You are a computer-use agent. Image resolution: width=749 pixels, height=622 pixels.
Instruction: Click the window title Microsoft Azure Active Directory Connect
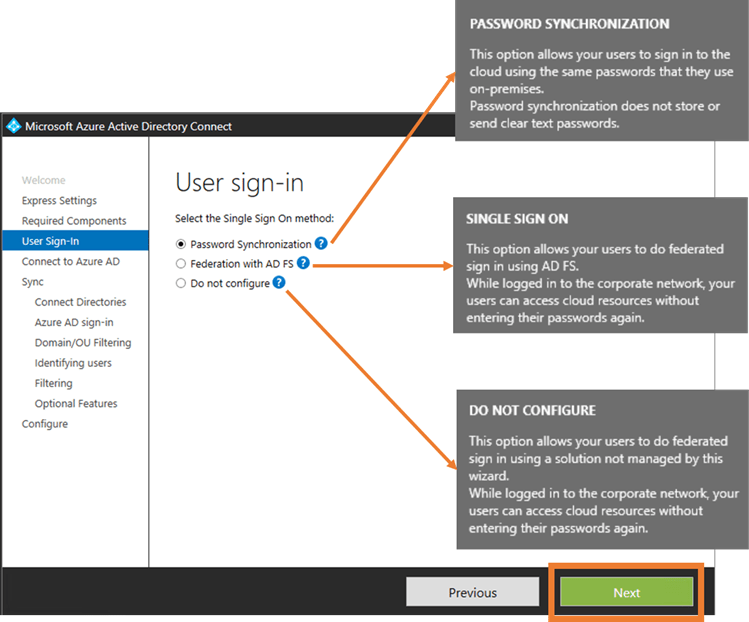coord(128,126)
